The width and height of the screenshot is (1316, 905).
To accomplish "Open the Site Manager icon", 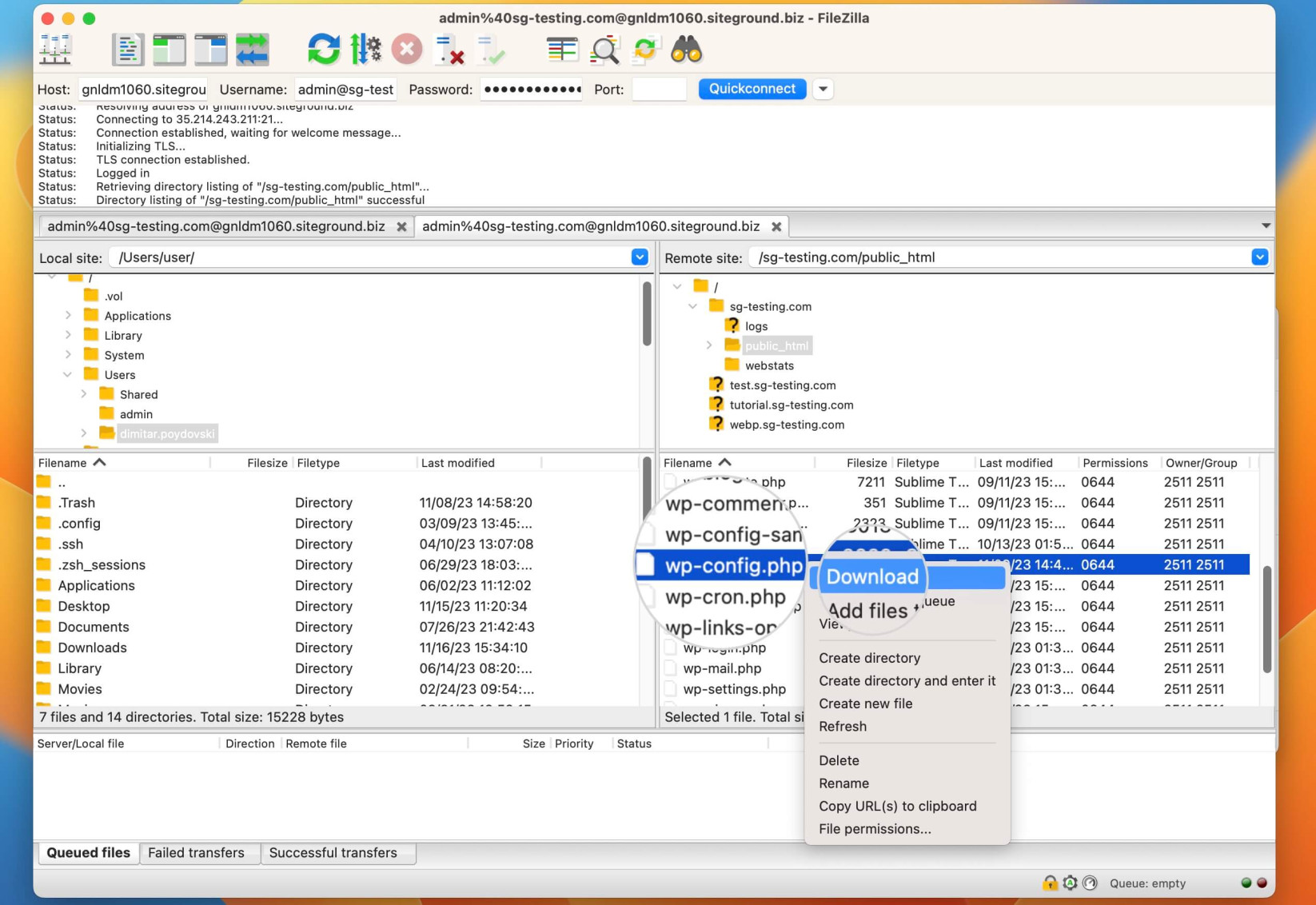I will point(55,50).
